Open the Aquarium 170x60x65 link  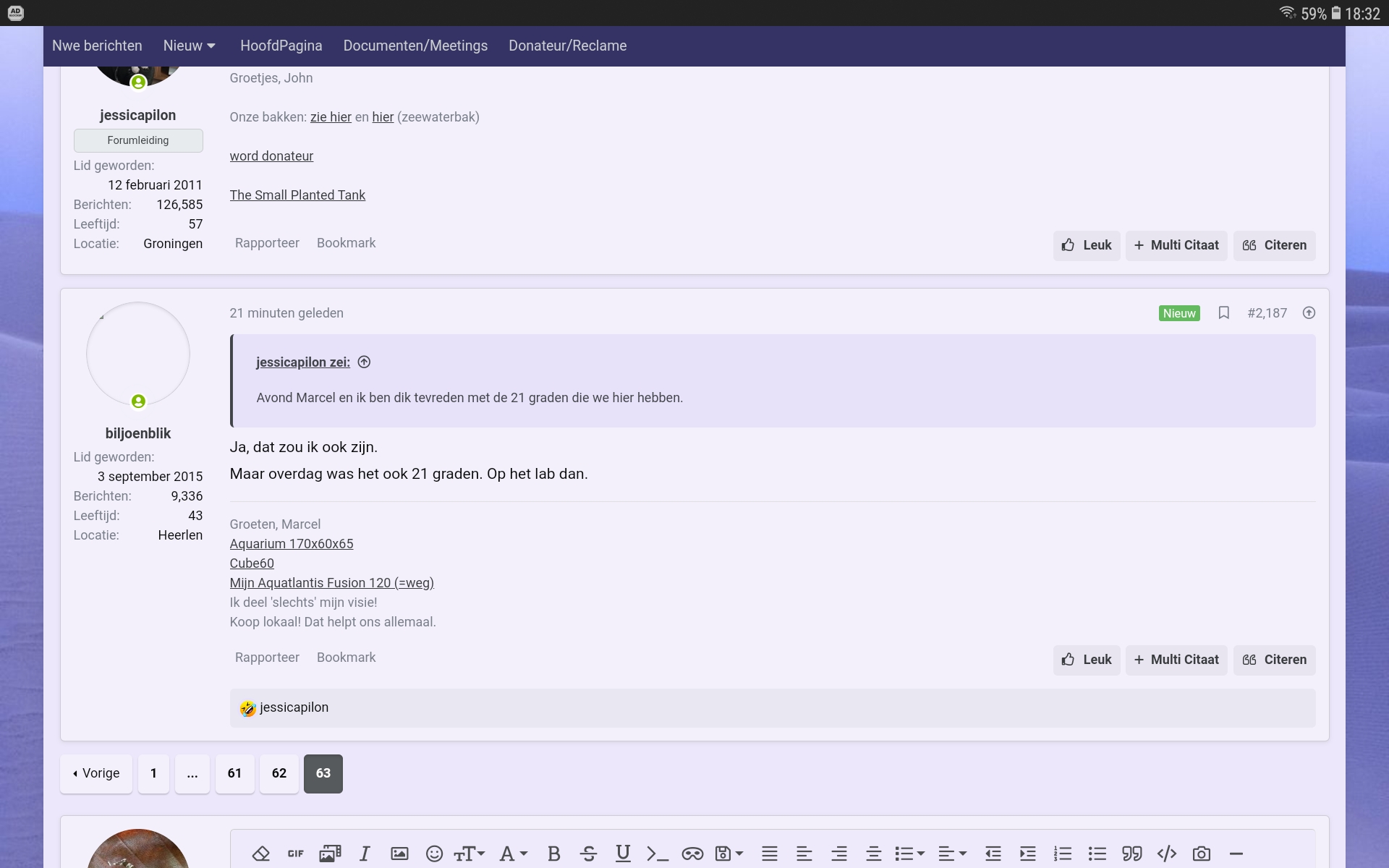coord(291,543)
